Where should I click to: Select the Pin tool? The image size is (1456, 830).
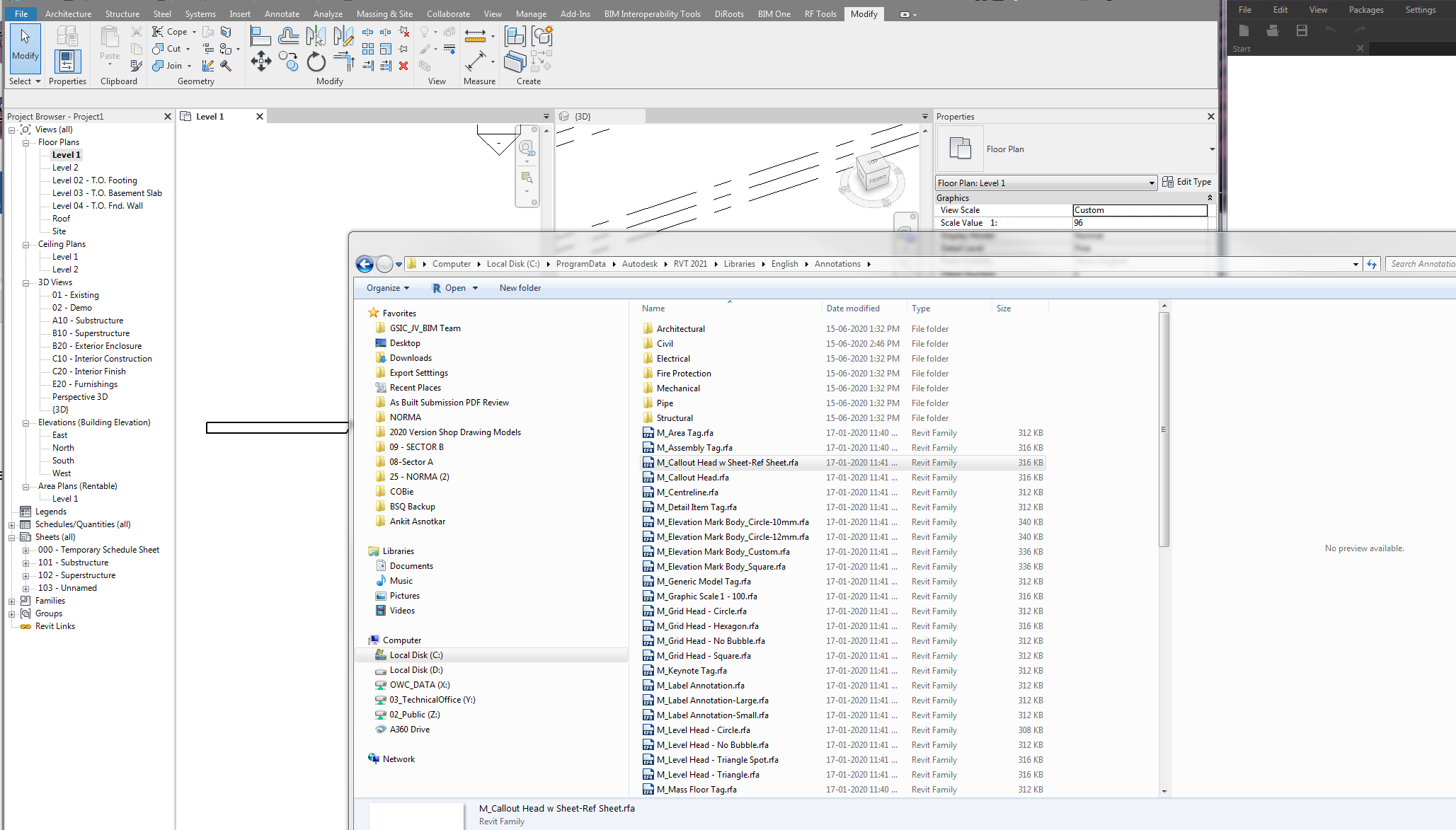pos(403,49)
